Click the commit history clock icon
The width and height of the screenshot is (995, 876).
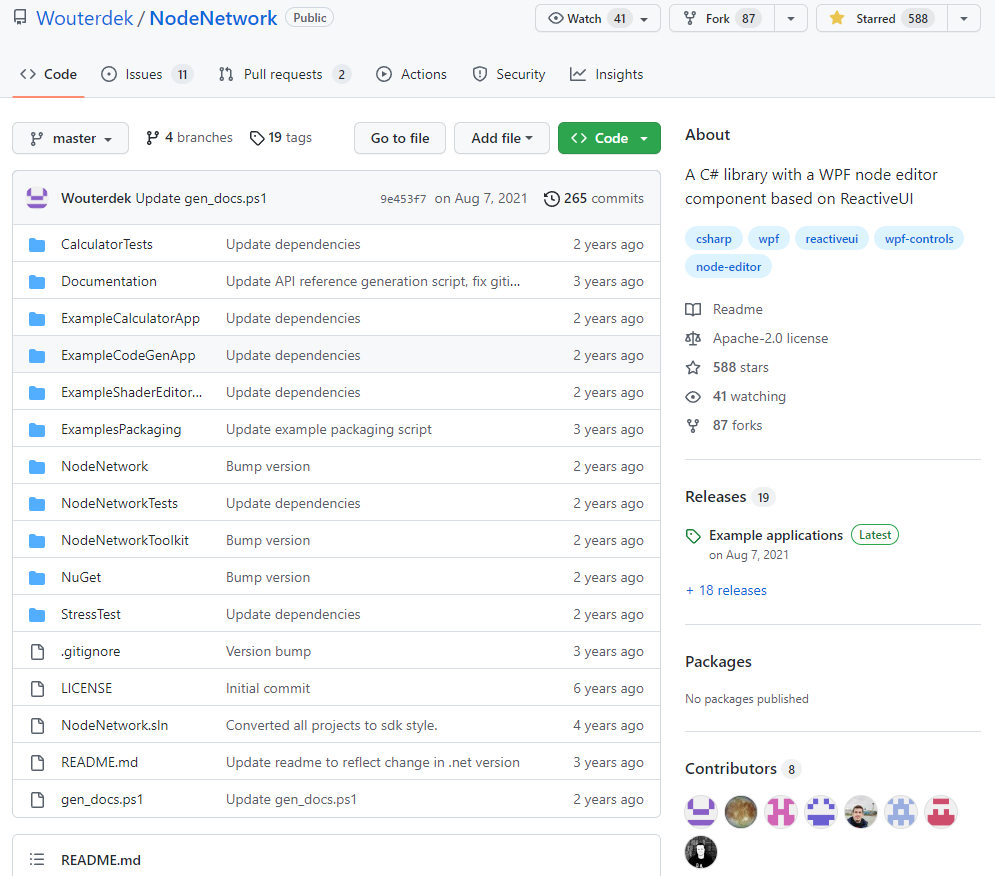click(x=551, y=199)
